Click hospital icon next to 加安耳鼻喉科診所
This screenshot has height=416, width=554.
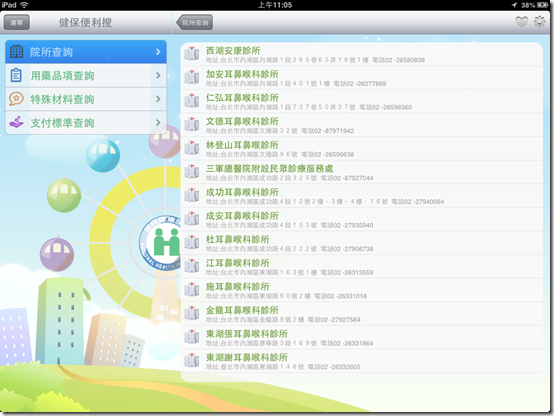coord(192,77)
